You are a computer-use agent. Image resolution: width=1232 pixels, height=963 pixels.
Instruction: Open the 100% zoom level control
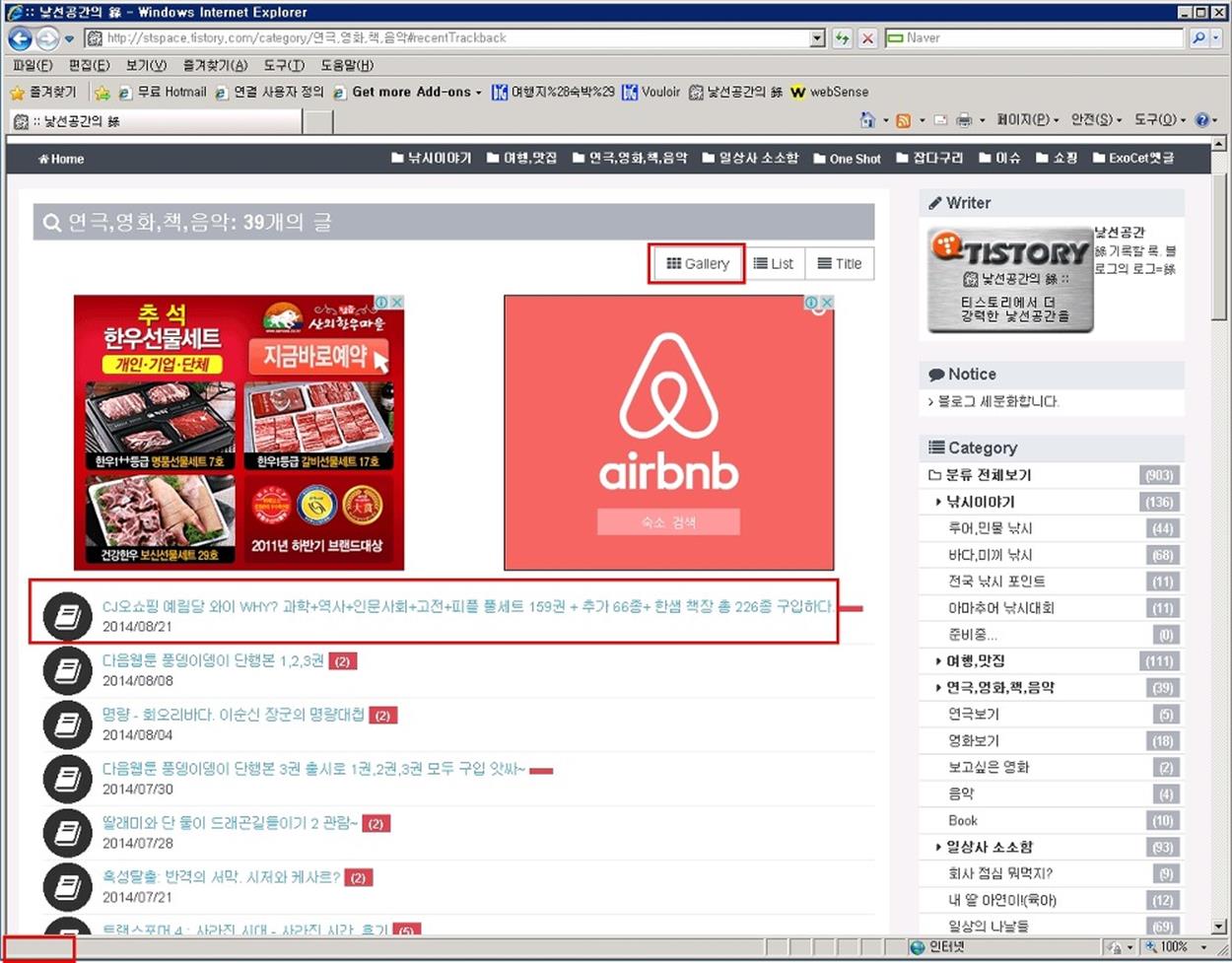pyautogui.click(x=1175, y=946)
